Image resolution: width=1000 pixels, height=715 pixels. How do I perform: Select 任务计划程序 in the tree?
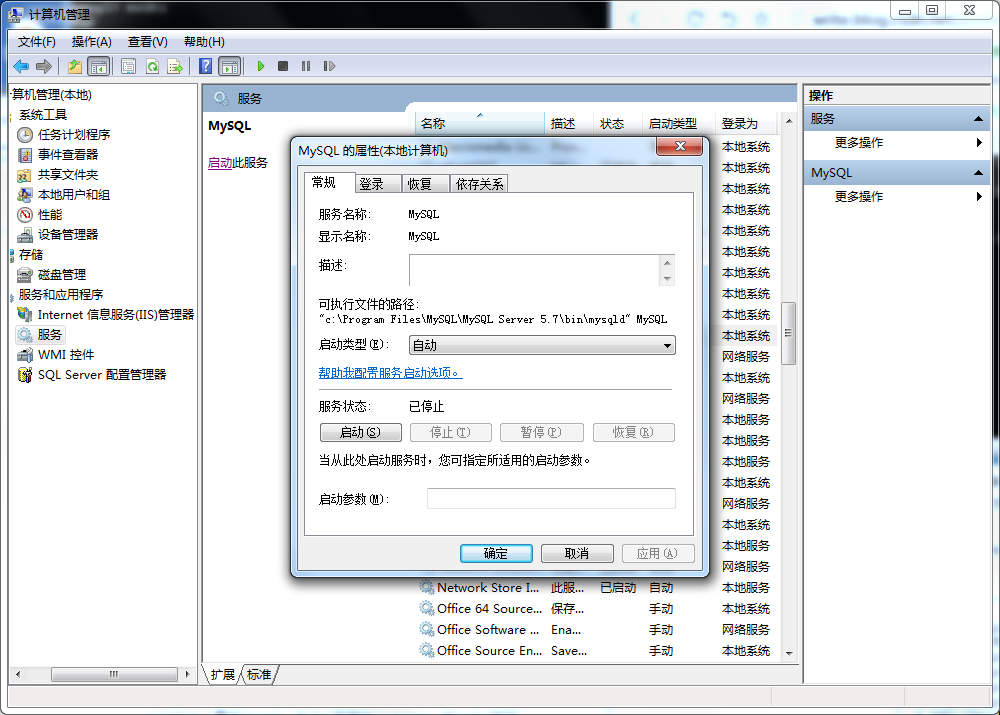click(74, 135)
